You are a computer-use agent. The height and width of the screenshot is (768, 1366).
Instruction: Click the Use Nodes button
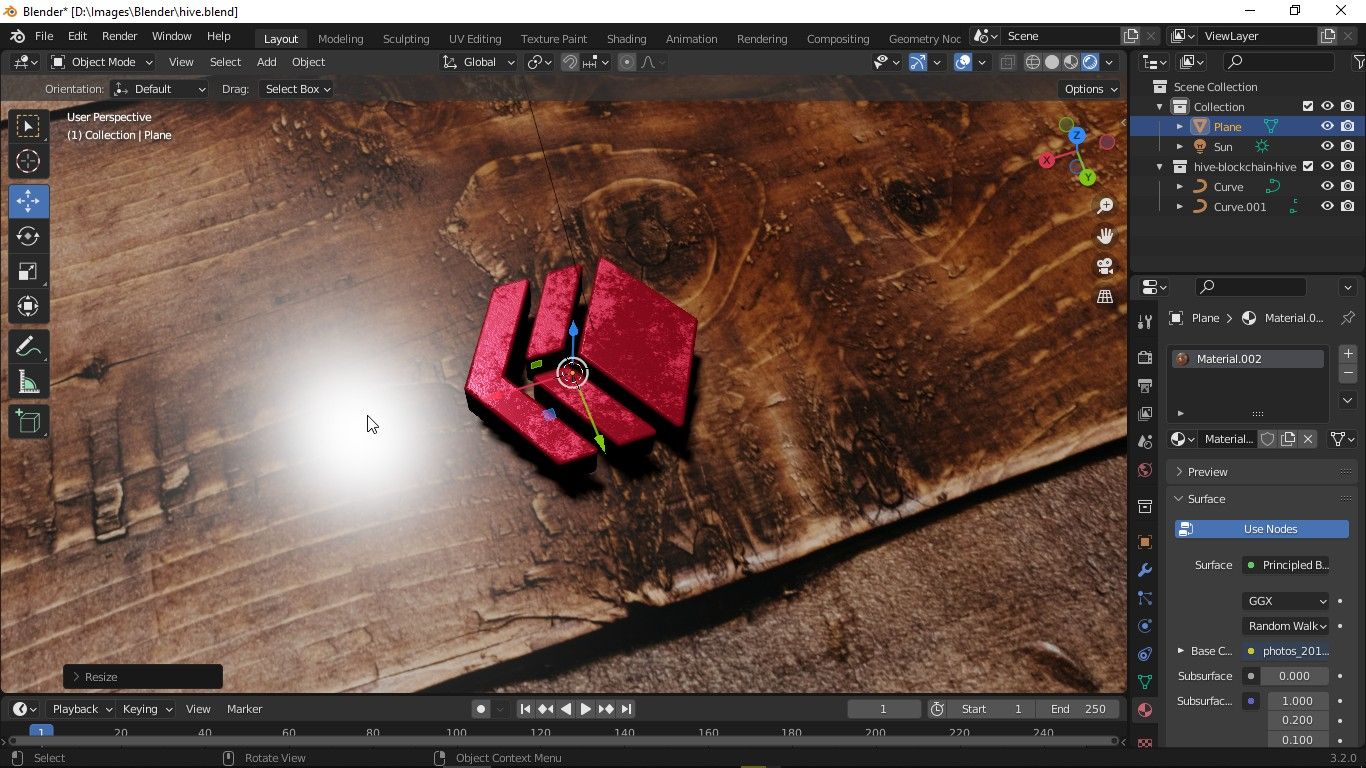[1262, 529]
